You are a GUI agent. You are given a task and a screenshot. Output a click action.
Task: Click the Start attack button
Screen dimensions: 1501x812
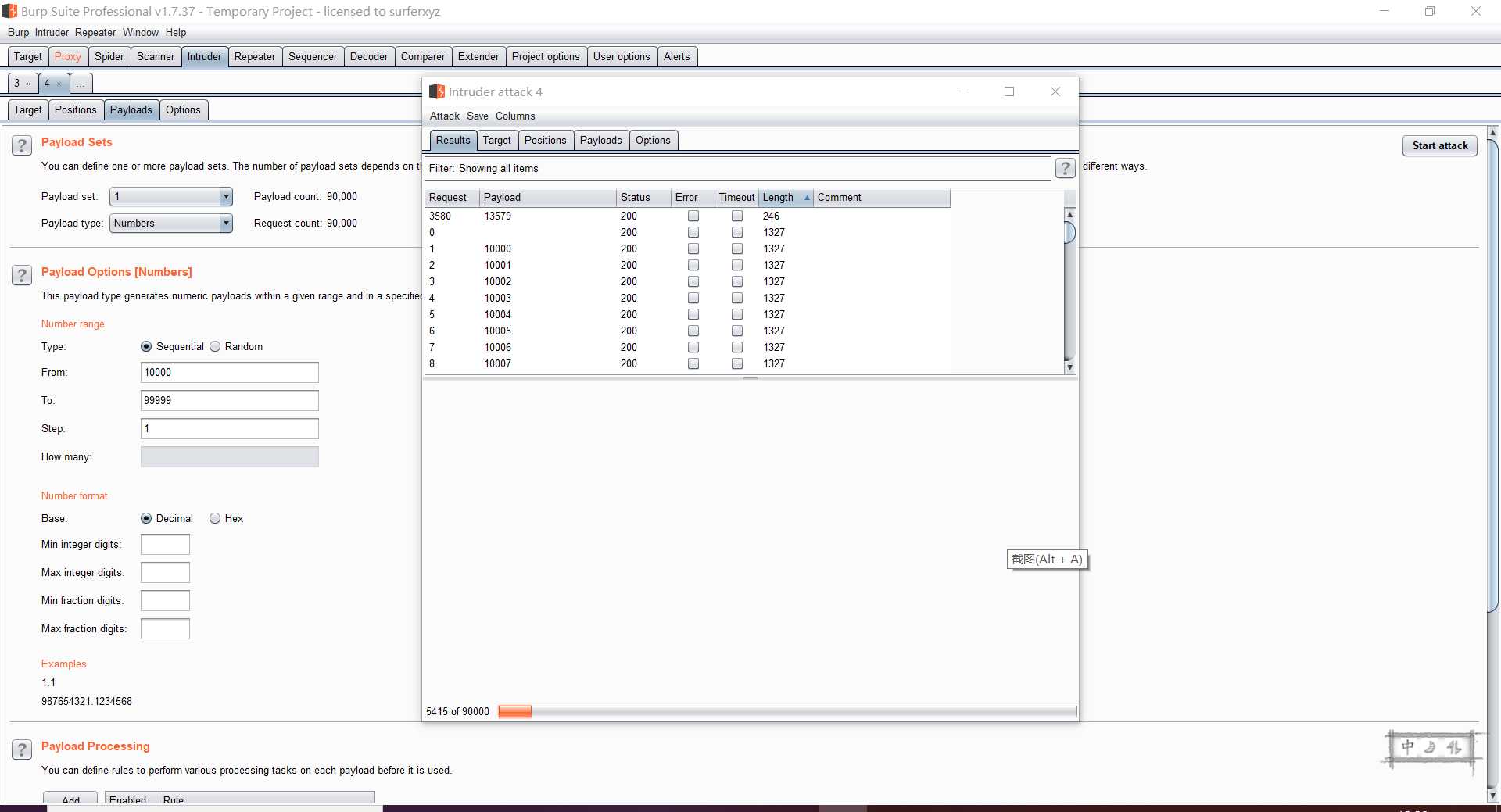[x=1440, y=145]
